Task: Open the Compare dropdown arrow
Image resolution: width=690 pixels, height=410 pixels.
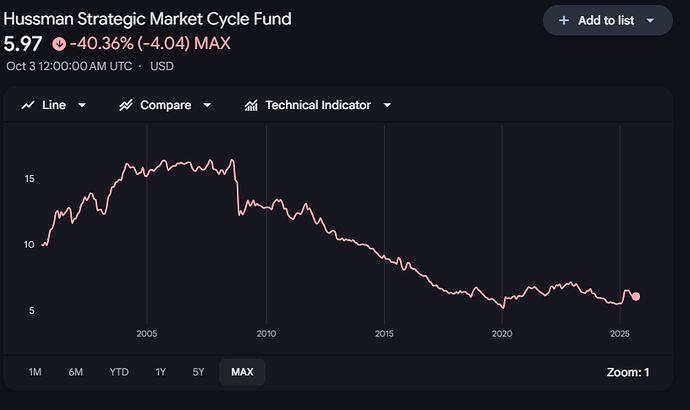Action: (x=207, y=105)
